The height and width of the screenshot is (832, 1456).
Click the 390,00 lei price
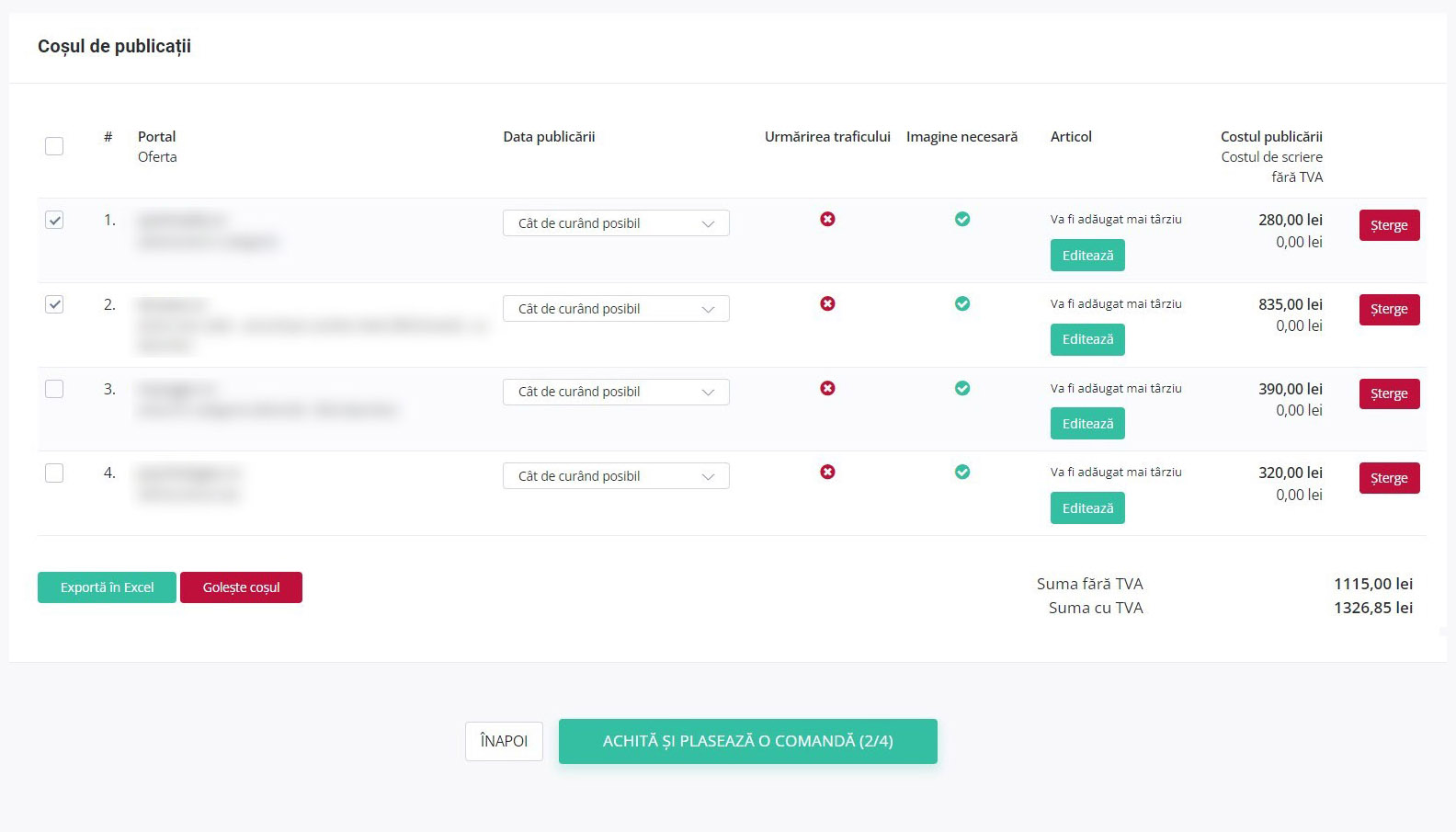[1291, 389]
